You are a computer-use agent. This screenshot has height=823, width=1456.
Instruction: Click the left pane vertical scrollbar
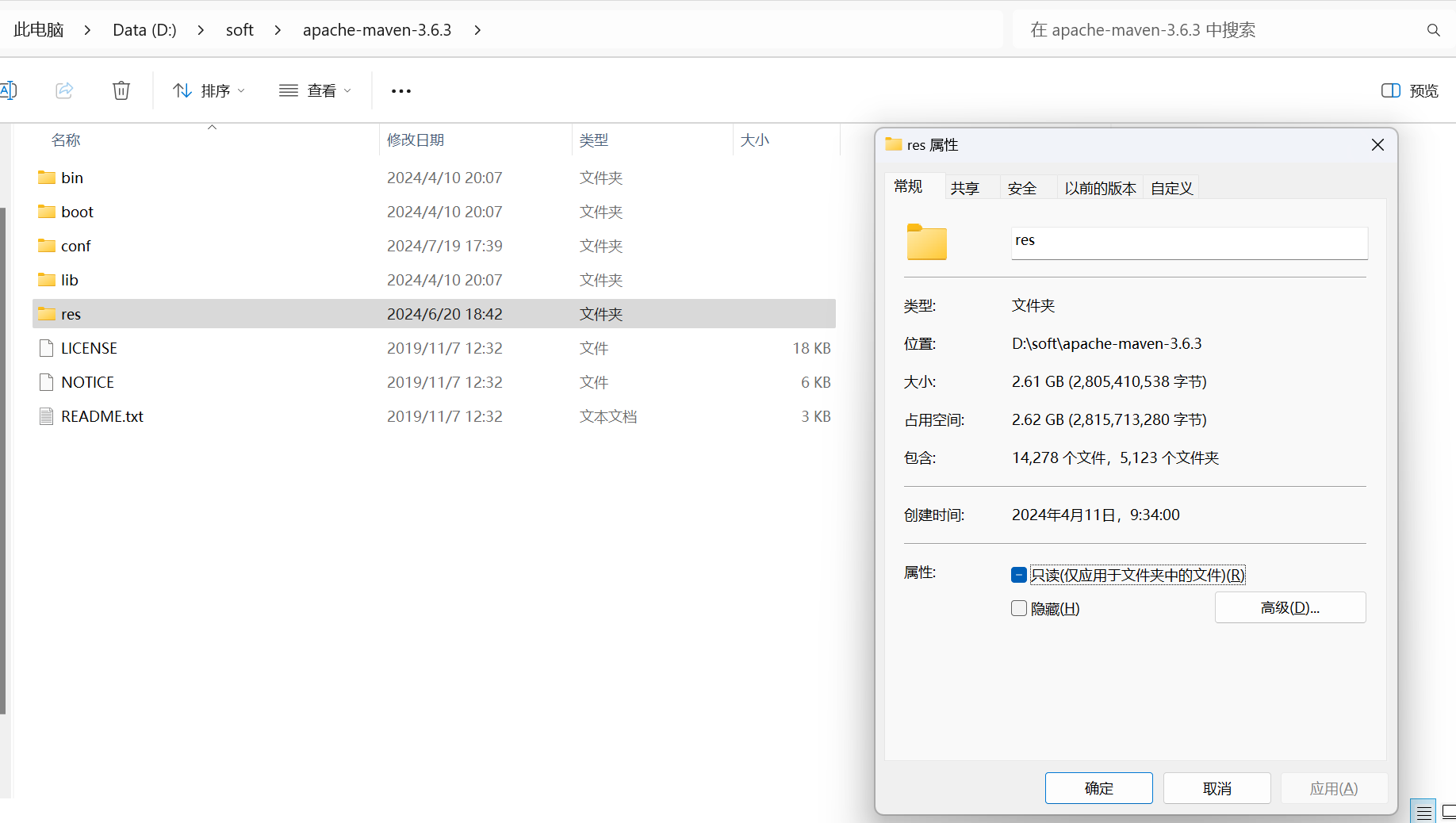pyautogui.click(x=3, y=460)
